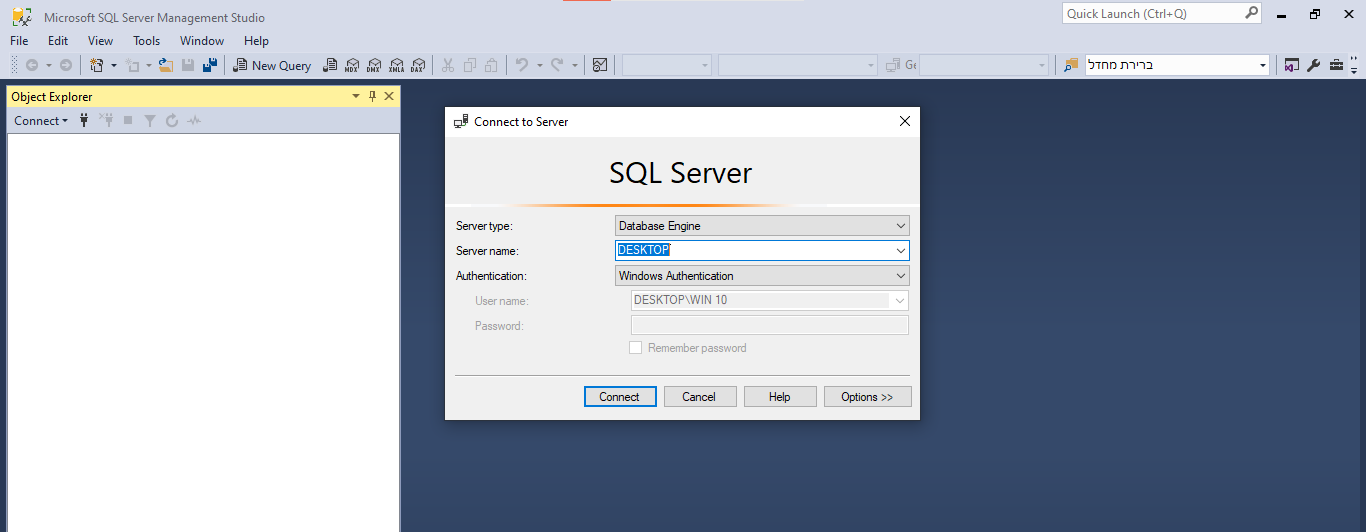This screenshot has height=532, width=1366.
Task: Expand the Server name combo box arrow
Action: tap(900, 251)
